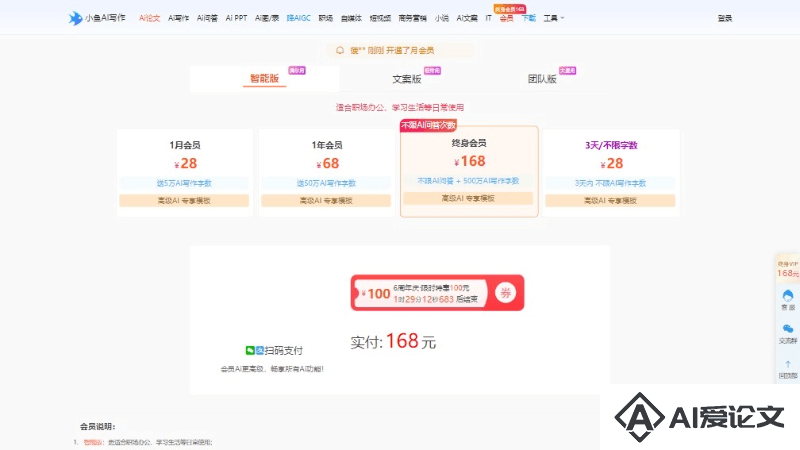Open the AI PPT menu item
The width and height of the screenshot is (800, 450).
click(236, 18)
